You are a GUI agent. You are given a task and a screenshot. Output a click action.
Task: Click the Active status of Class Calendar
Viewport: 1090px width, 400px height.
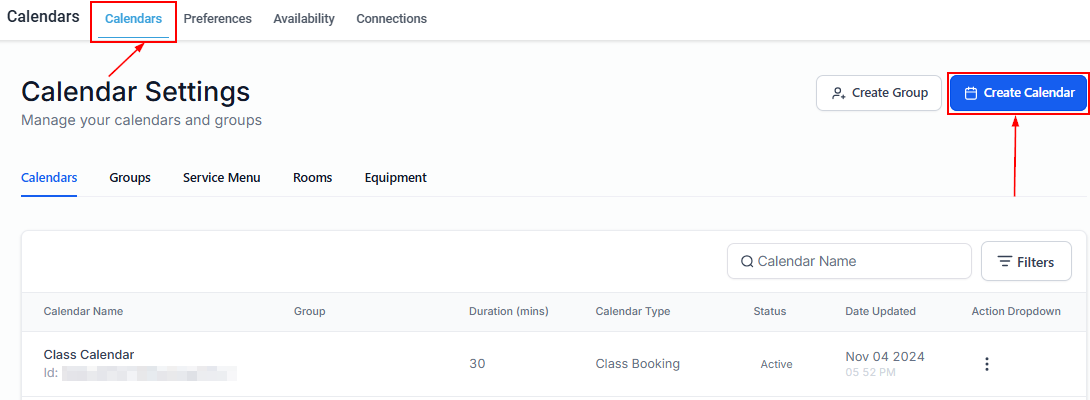[776, 364]
